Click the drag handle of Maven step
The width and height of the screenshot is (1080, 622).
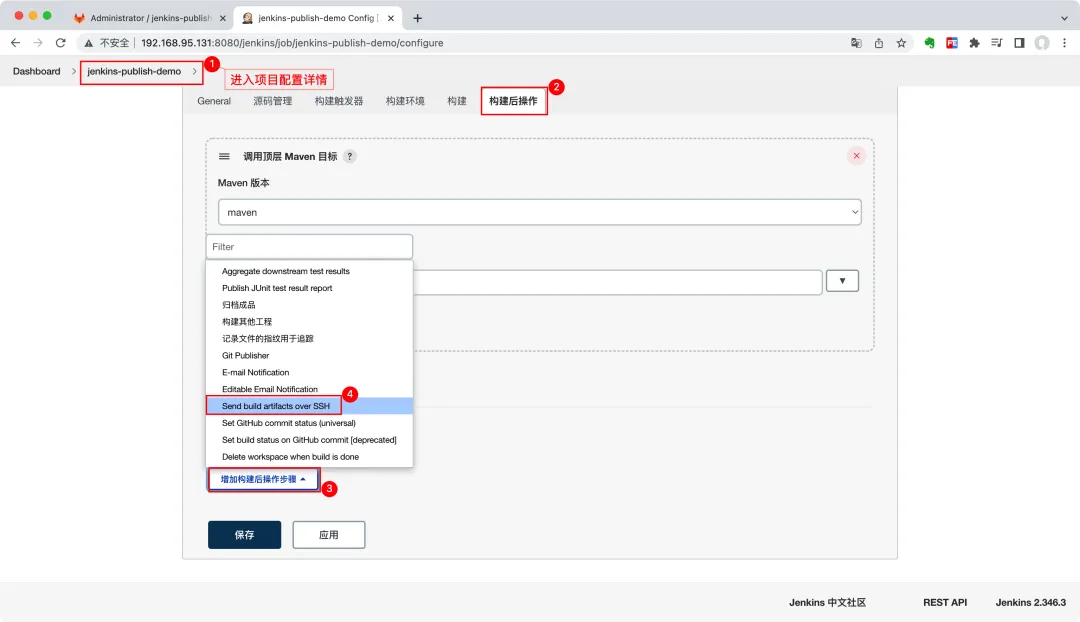pyautogui.click(x=224, y=156)
